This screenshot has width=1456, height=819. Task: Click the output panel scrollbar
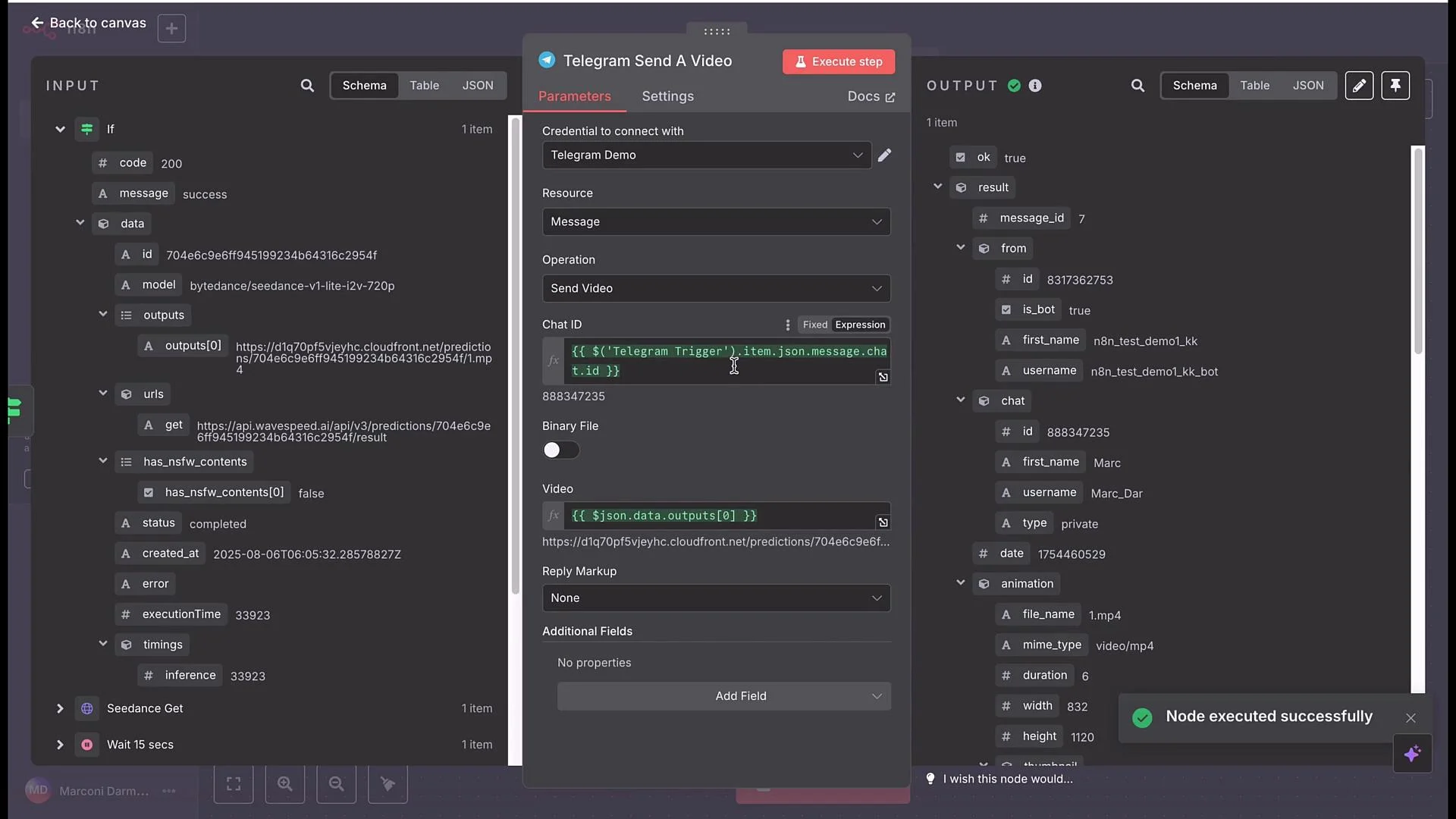1417,250
